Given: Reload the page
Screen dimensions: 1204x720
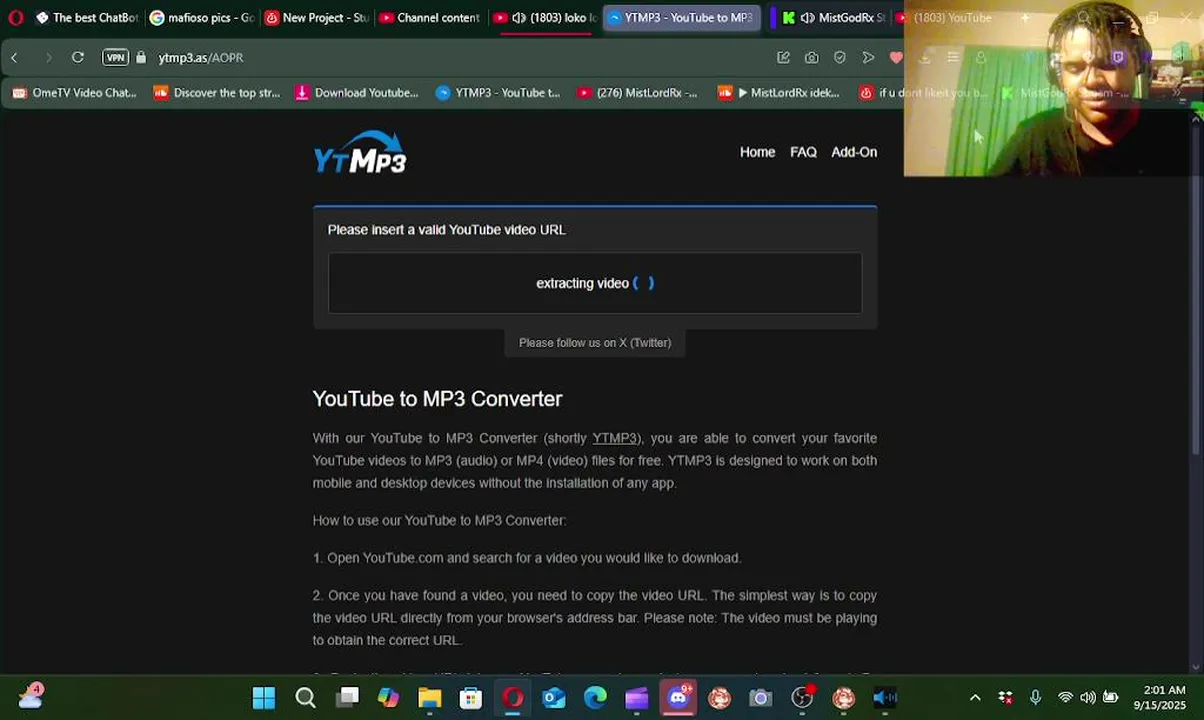Looking at the screenshot, I should coord(78,58).
